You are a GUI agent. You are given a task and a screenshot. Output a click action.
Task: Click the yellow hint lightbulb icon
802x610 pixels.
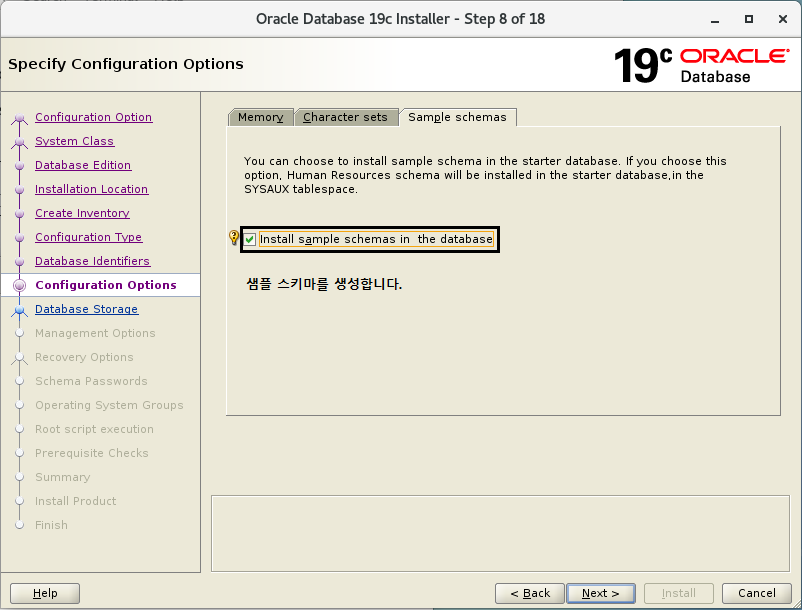click(x=234, y=237)
